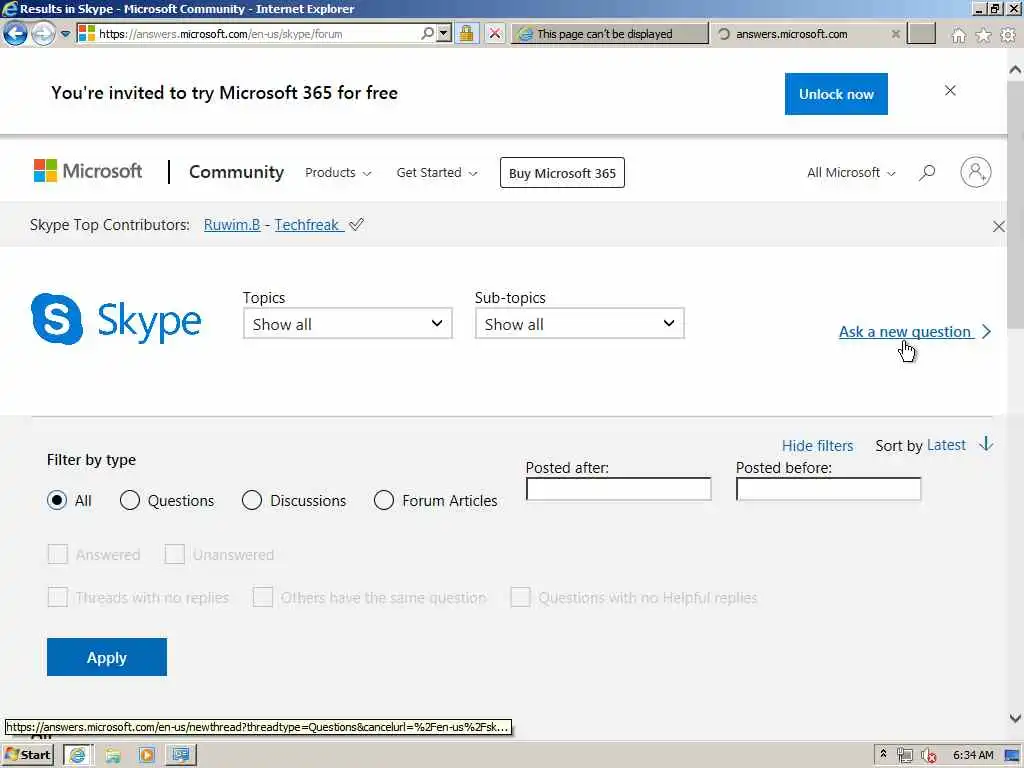
Task: Click the muted volume tray icon
Action: tap(928, 756)
